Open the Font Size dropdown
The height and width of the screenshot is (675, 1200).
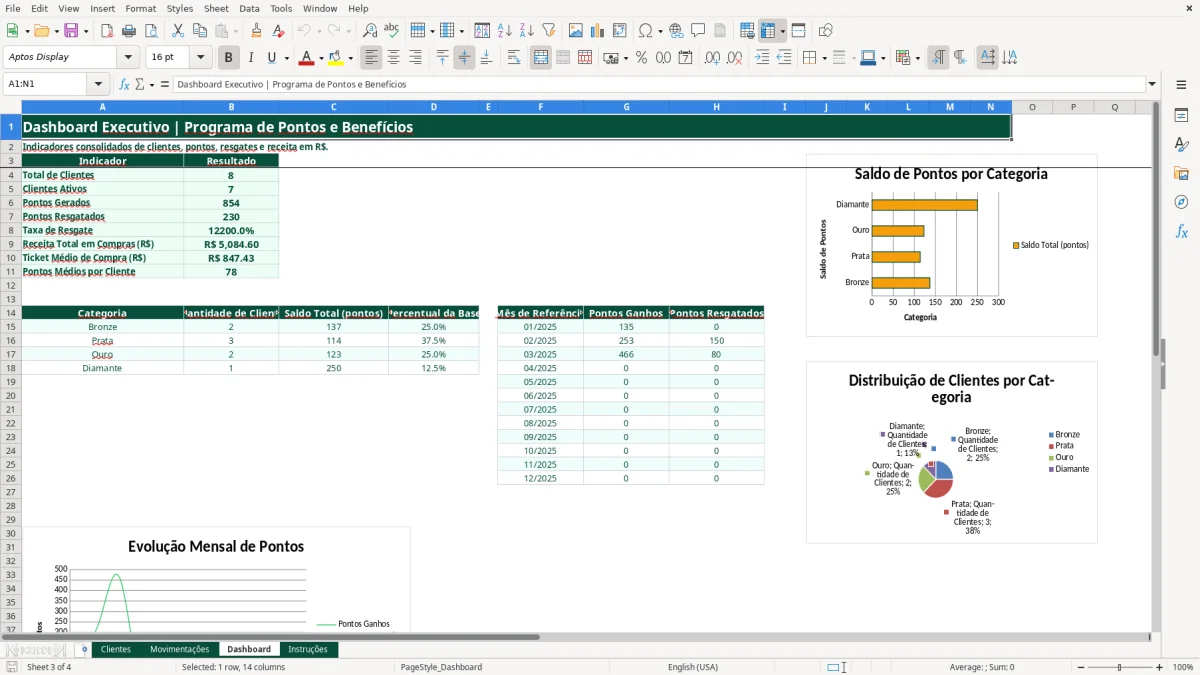(x=201, y=58)
